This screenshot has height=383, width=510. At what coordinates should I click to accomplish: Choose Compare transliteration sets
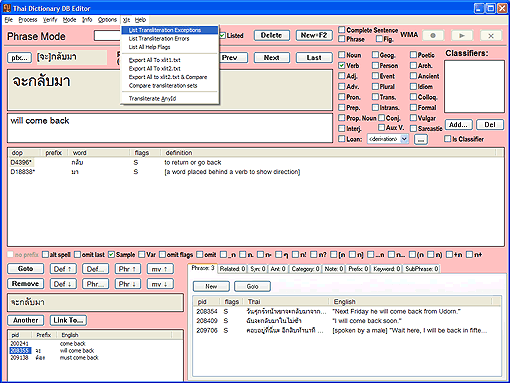coord(170,86)
